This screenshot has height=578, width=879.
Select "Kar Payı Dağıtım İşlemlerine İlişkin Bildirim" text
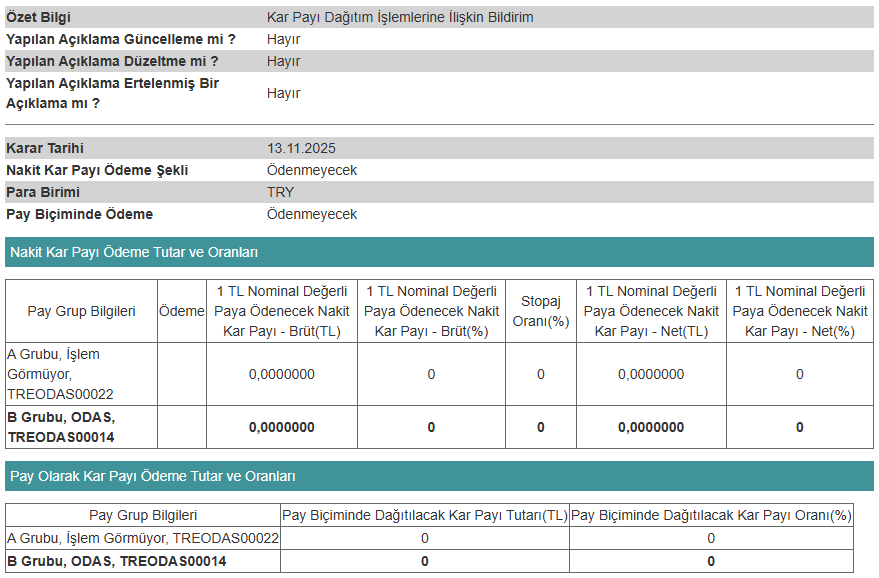400,17
